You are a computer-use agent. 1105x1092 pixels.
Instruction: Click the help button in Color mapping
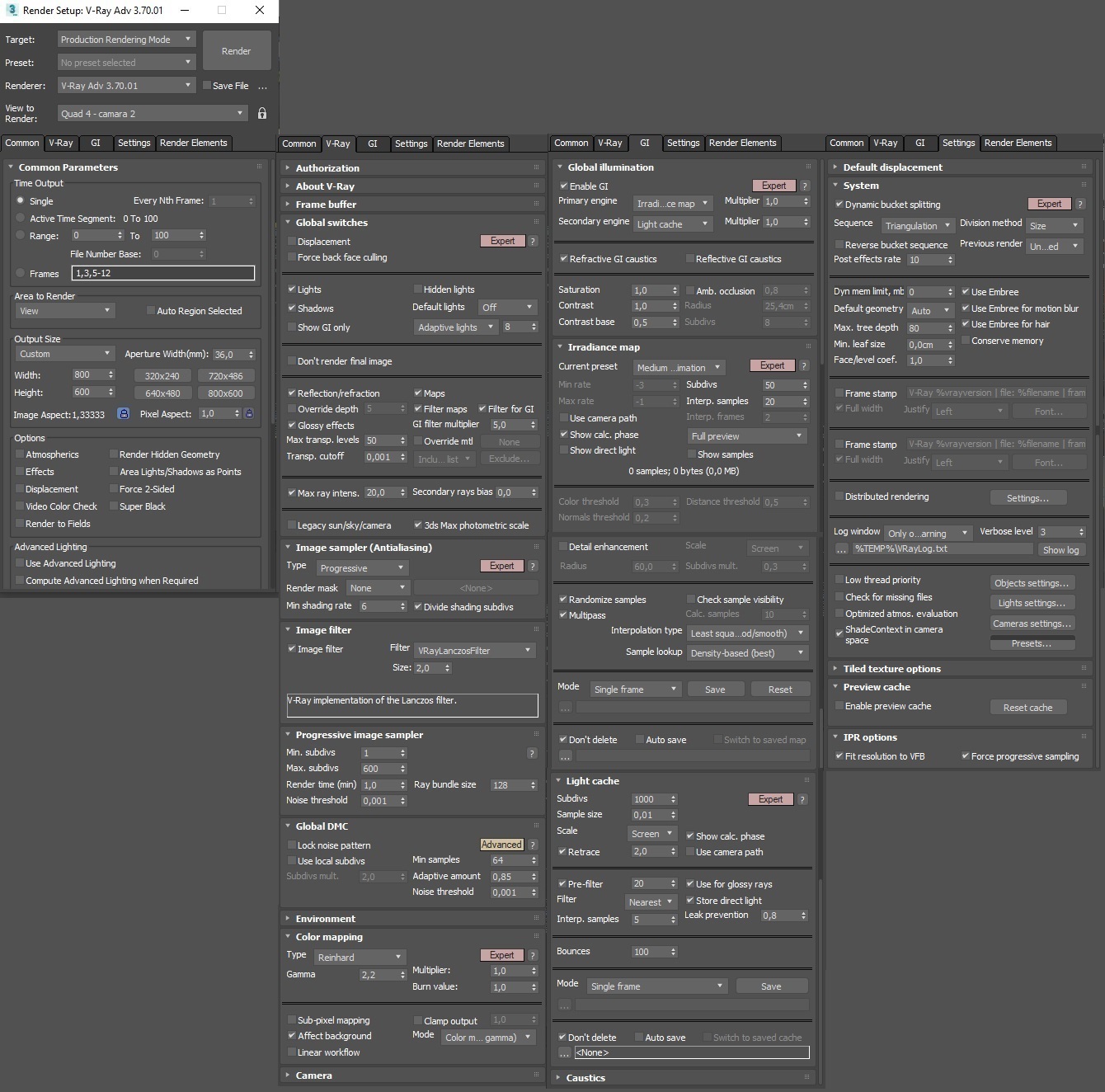(x=533, y=955)
